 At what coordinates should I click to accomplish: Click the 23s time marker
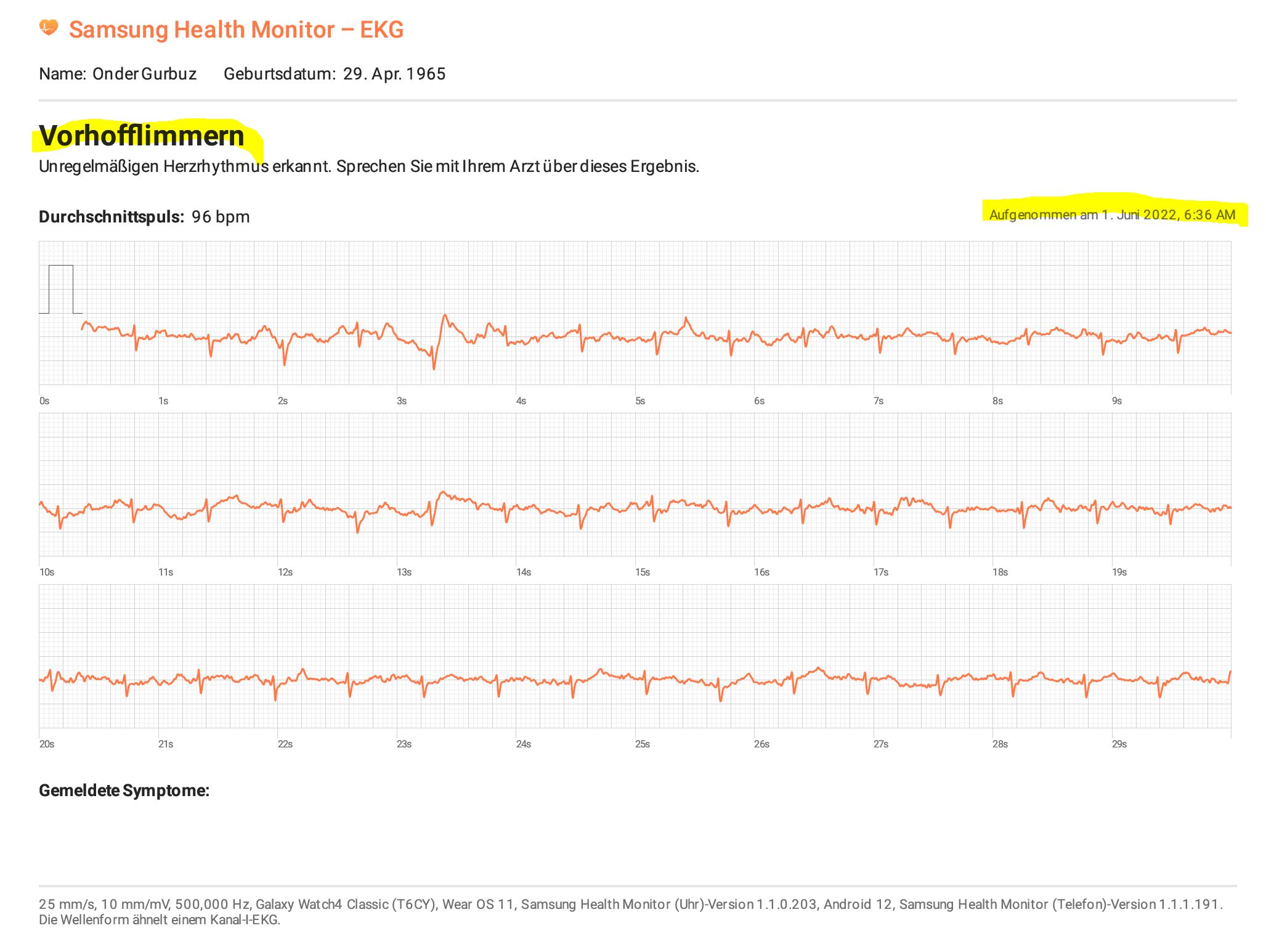pos(404,744)
